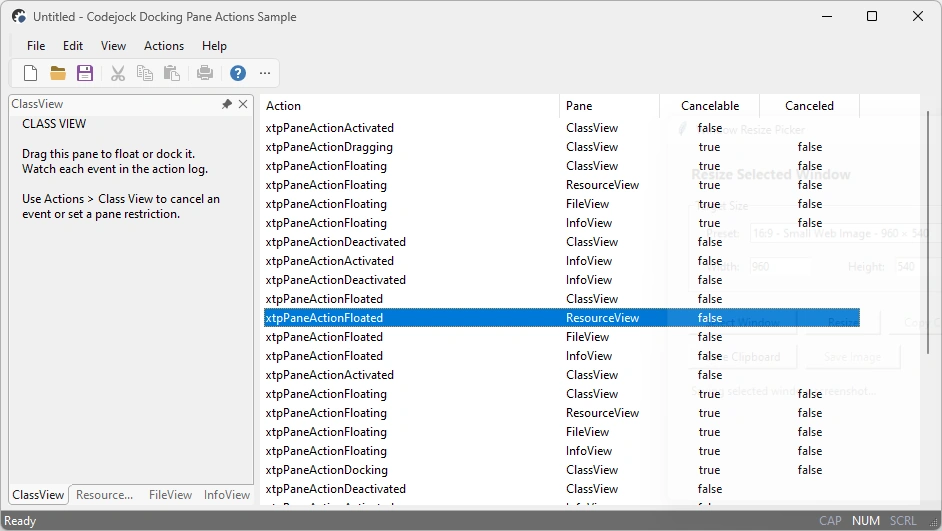Open About via the question mark icon
Viewport: 942px width, 531px height.
click(x=238, y=73)
